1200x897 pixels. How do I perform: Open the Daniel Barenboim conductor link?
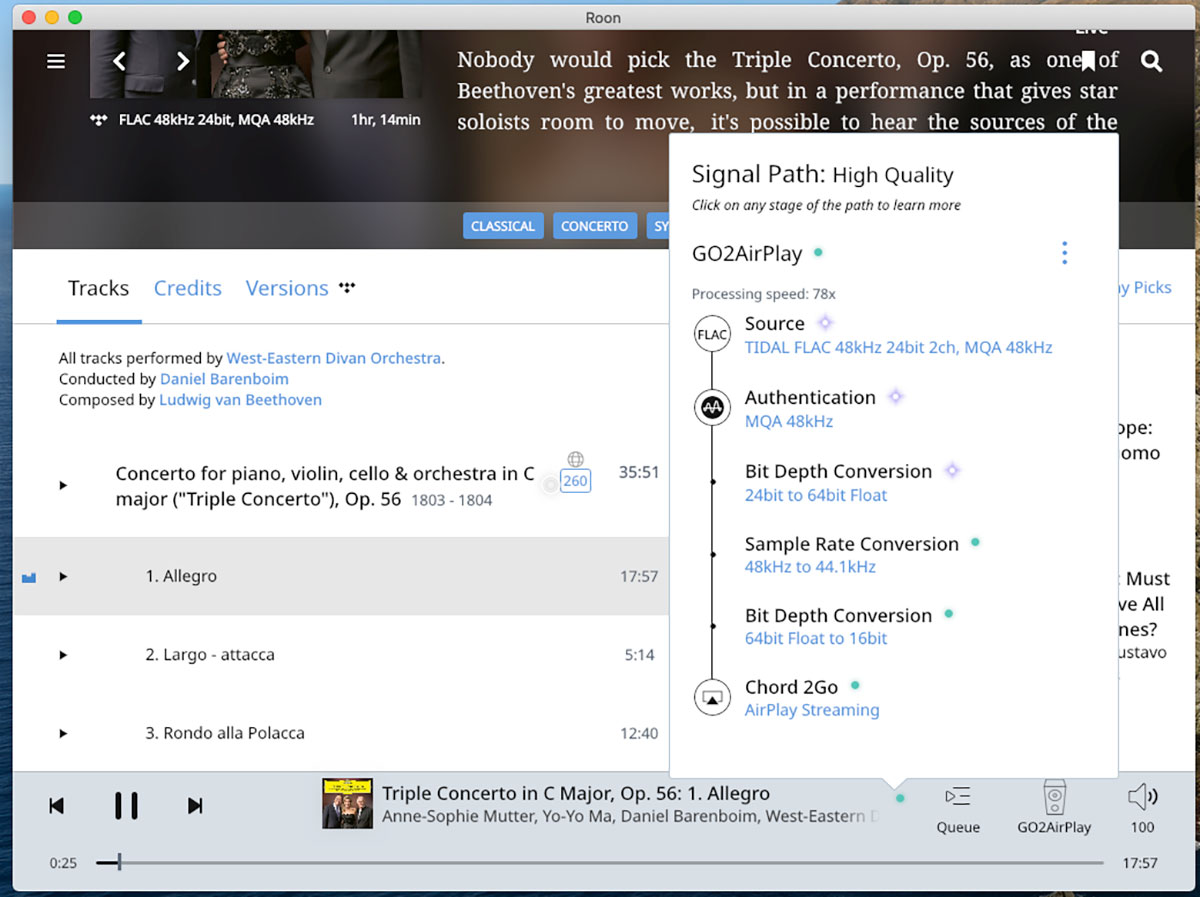[224, 379]
